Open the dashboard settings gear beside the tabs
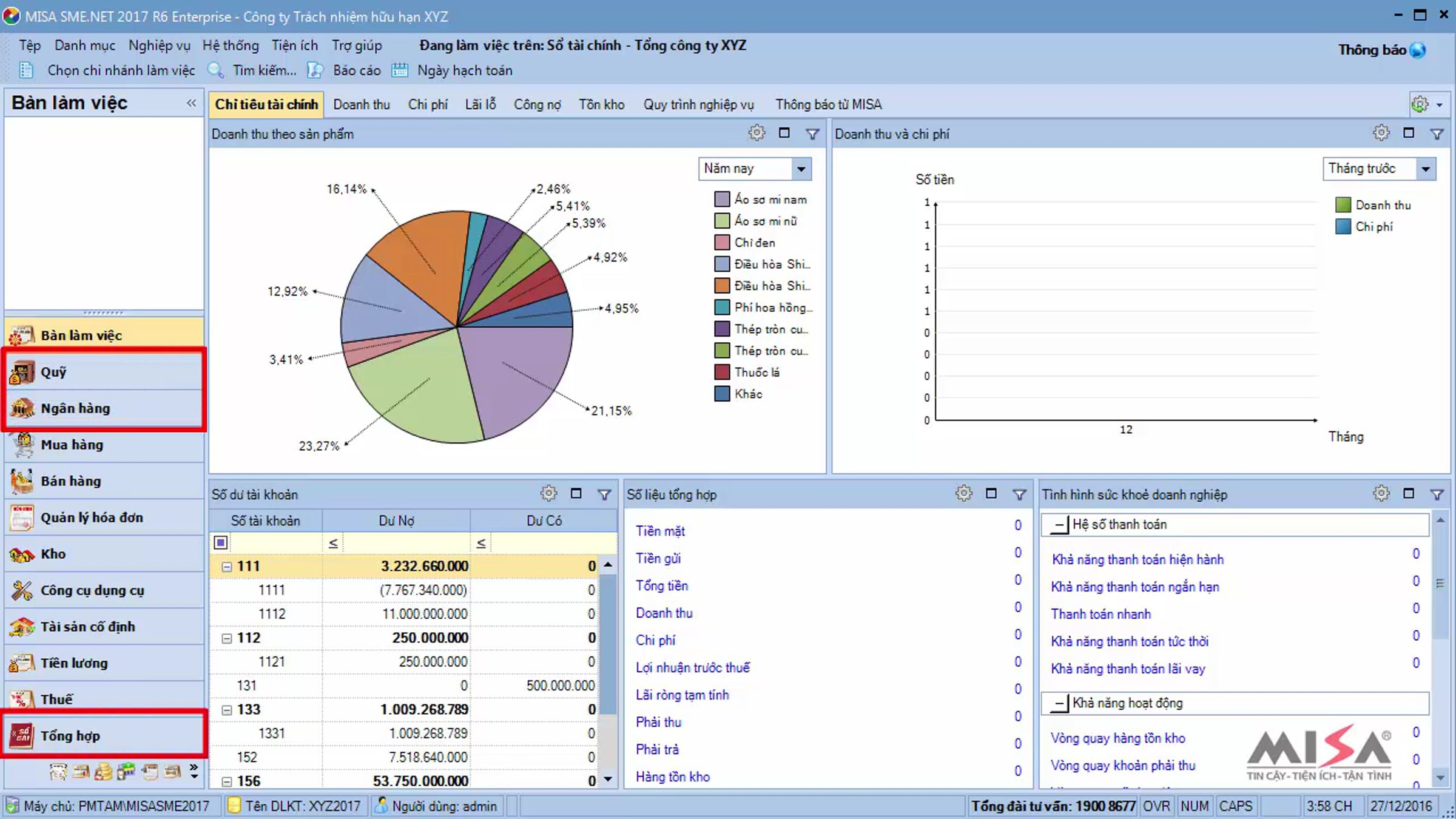 (1420, 104)
